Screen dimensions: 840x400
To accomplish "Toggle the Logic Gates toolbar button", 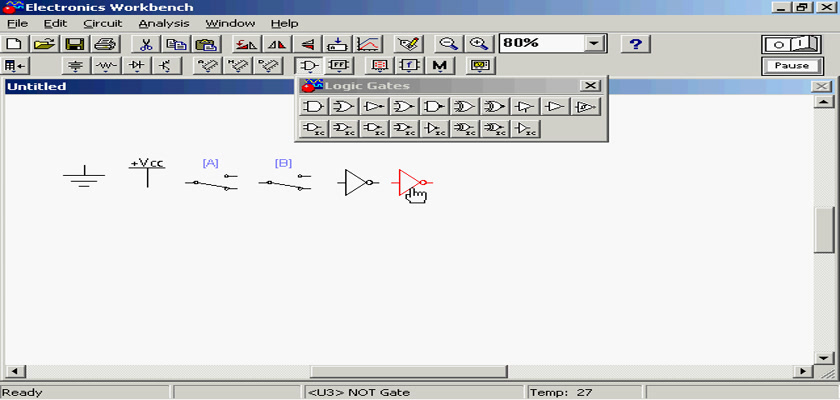I will click(x=309, y=66).
